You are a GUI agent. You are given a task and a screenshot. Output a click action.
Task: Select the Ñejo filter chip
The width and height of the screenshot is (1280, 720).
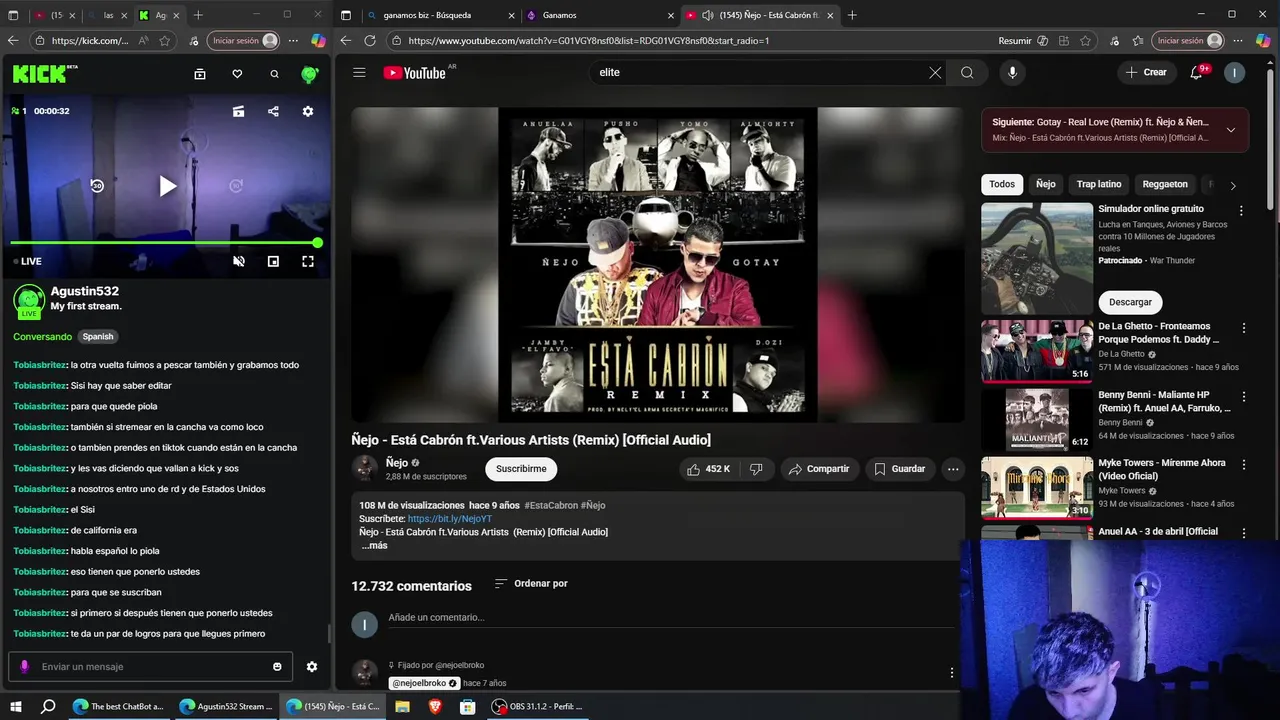coord(1046,184)
